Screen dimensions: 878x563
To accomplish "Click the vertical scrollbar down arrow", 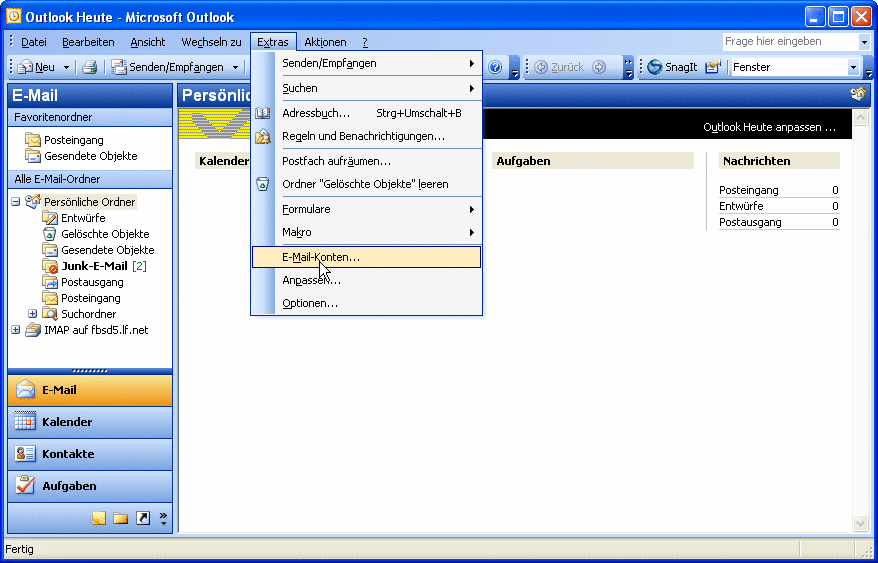I will [860, 523].
